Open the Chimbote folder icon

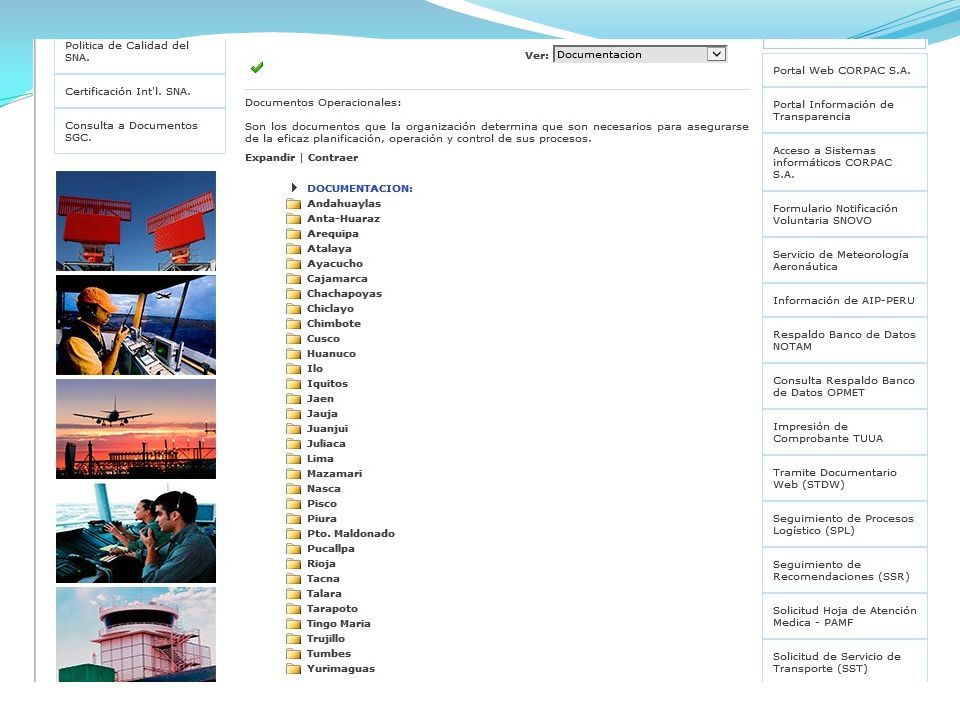pos(293,324)
